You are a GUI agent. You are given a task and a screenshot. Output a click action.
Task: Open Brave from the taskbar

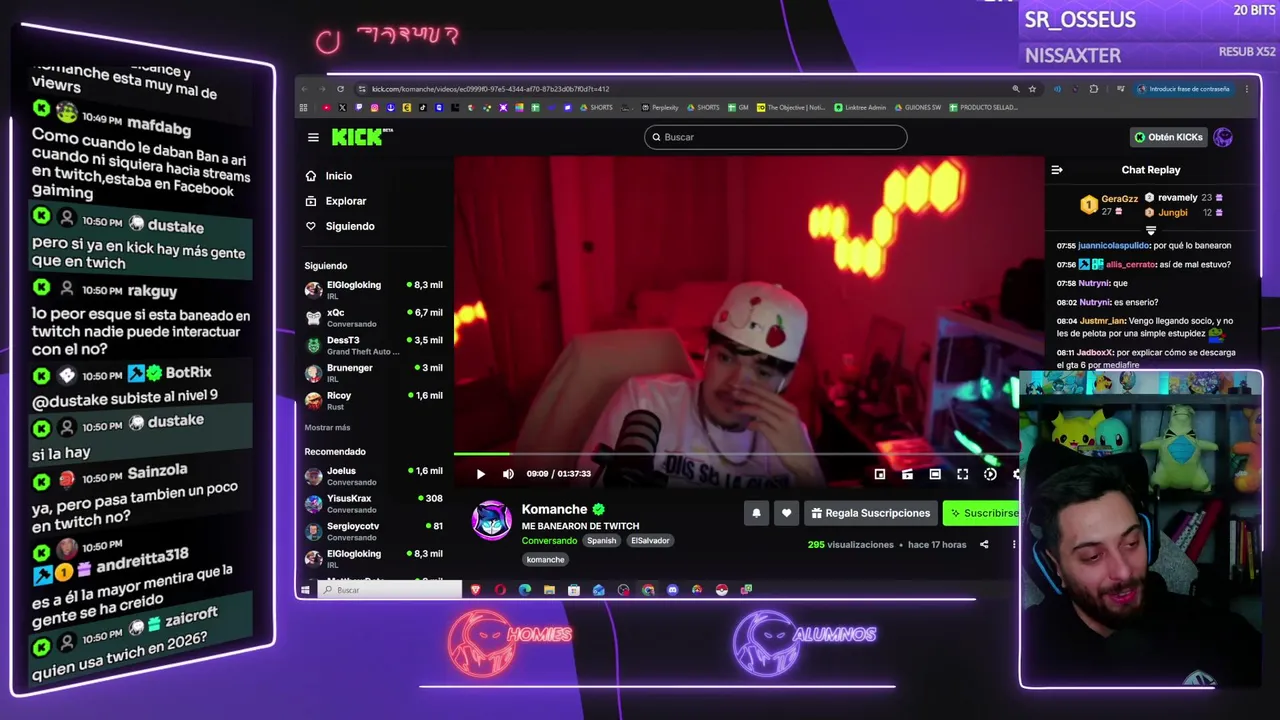[x=475, y=590]
